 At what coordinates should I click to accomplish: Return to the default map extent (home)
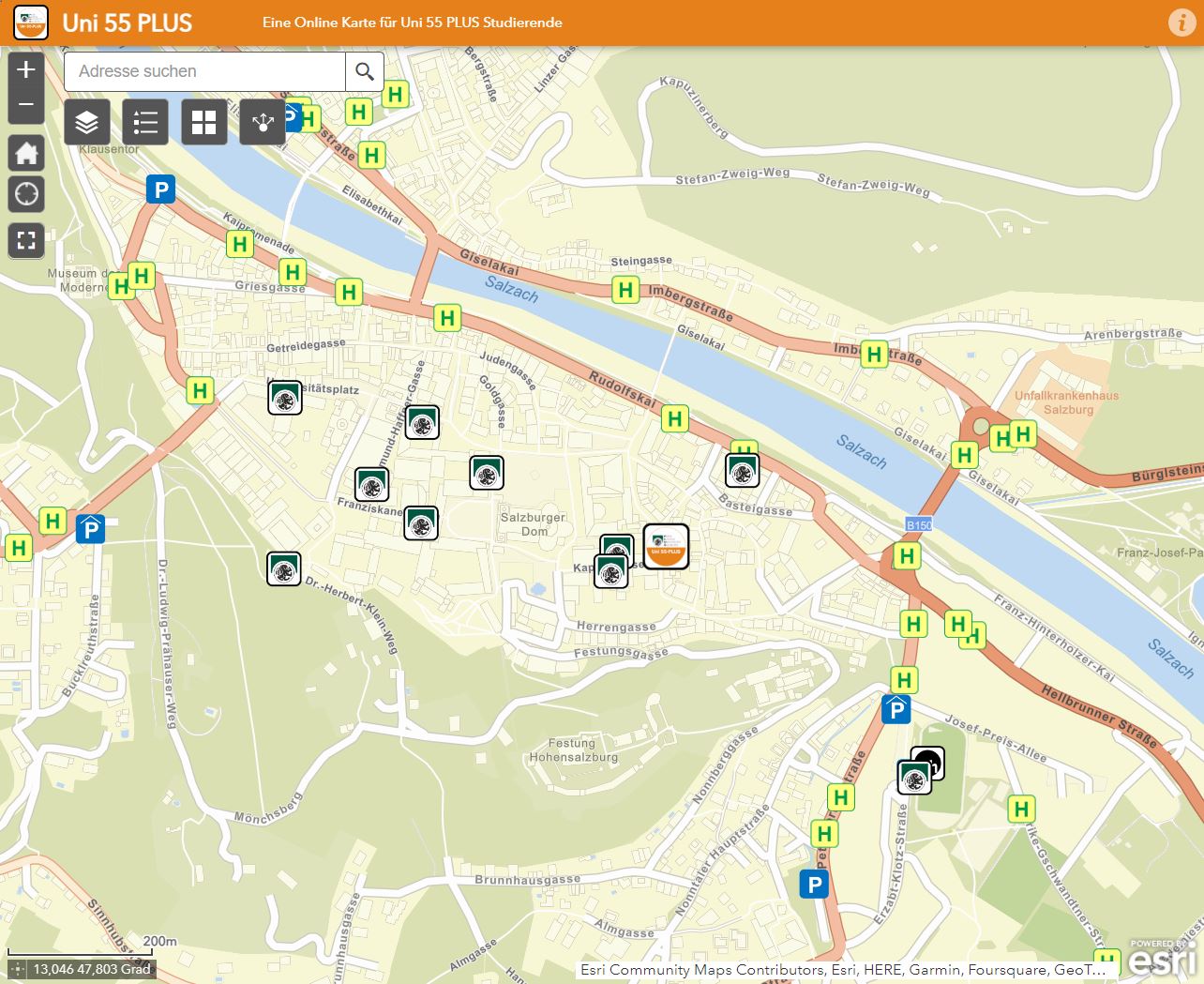tap(26, 153)
